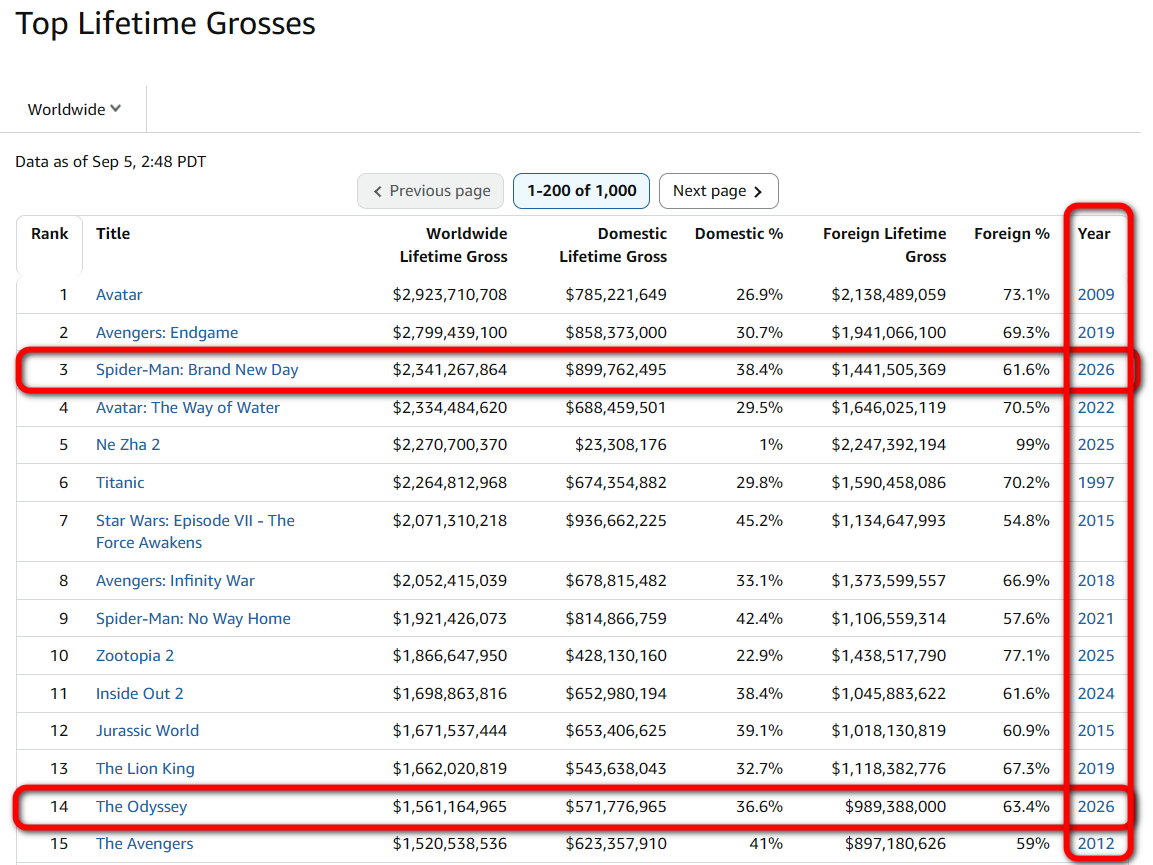Select the $1,921,426,073 worldwide gross cell
Image resolution: width=1153 pixels, height=865 pixels.
pos(449,619)
